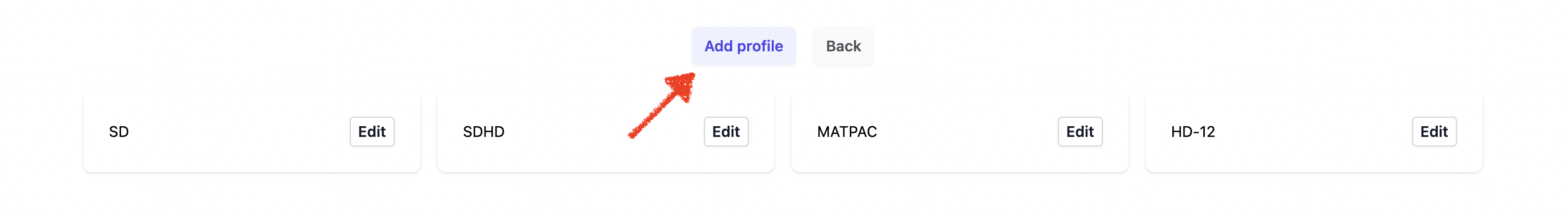The image size is (1568, 215).
Task: Click the white space below the SD card
Action: click(251, 195)
